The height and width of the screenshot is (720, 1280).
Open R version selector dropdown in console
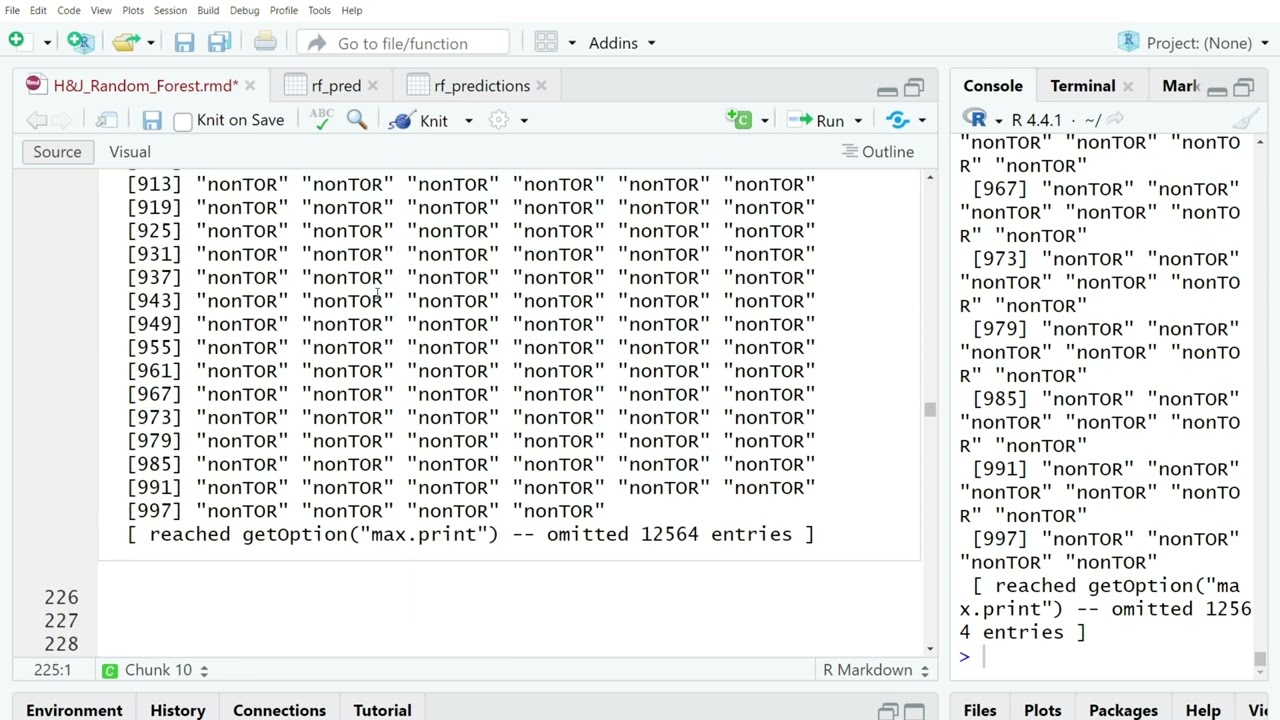pos(998,121)
